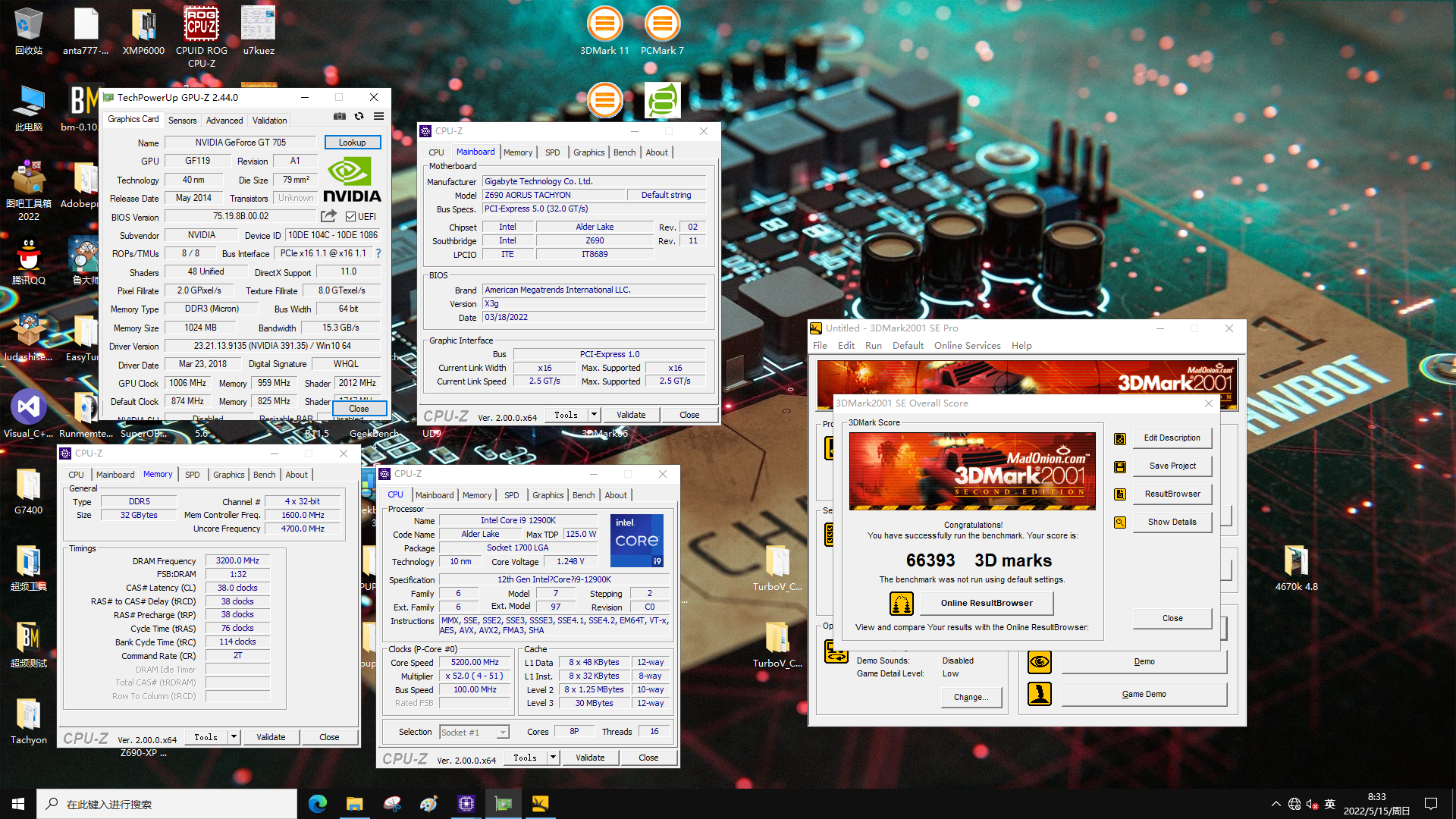This screenshot has width=1456, height=819.
Task: Select the CPUID ROG CPU-Z desktop icon
Action: click(x=202, y=37)
